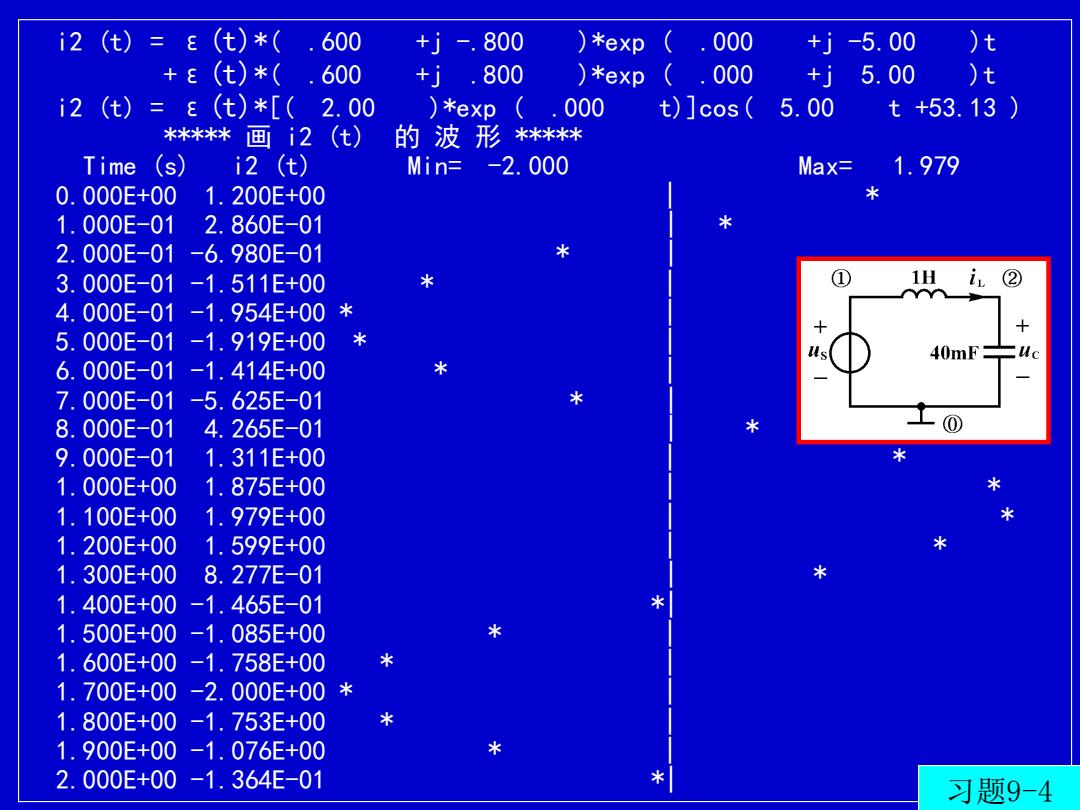1080x810 pixels.
Task: Select the value 2.860E-01
Action: pos(264,225)
